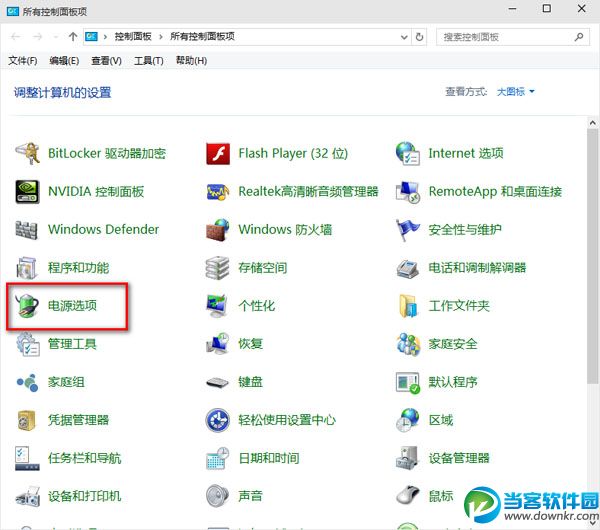Open the 程序和功能 icon
The height and width of the screenshot is (530, 600).
pyautogui.click(x=27, y=267)
